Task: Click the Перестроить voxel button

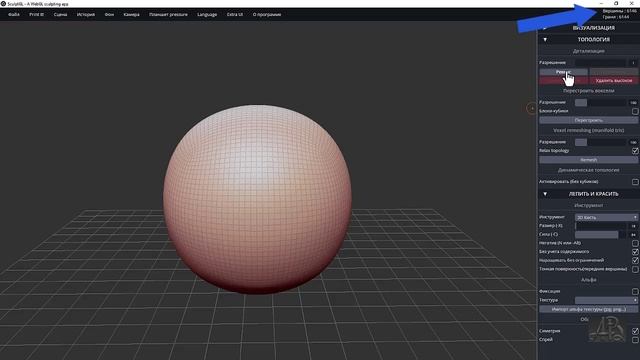Action: click(588, 120)
